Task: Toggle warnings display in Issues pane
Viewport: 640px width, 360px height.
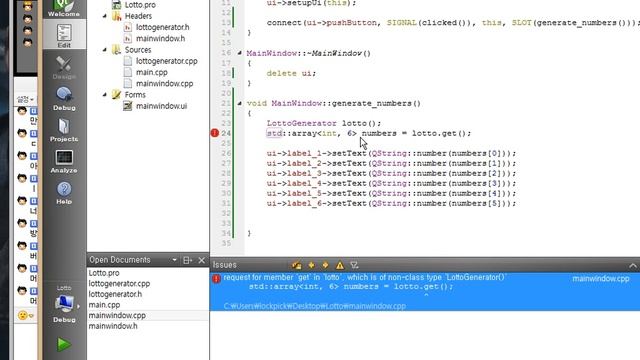Action: pyautogui.click(x=340, y=265)
